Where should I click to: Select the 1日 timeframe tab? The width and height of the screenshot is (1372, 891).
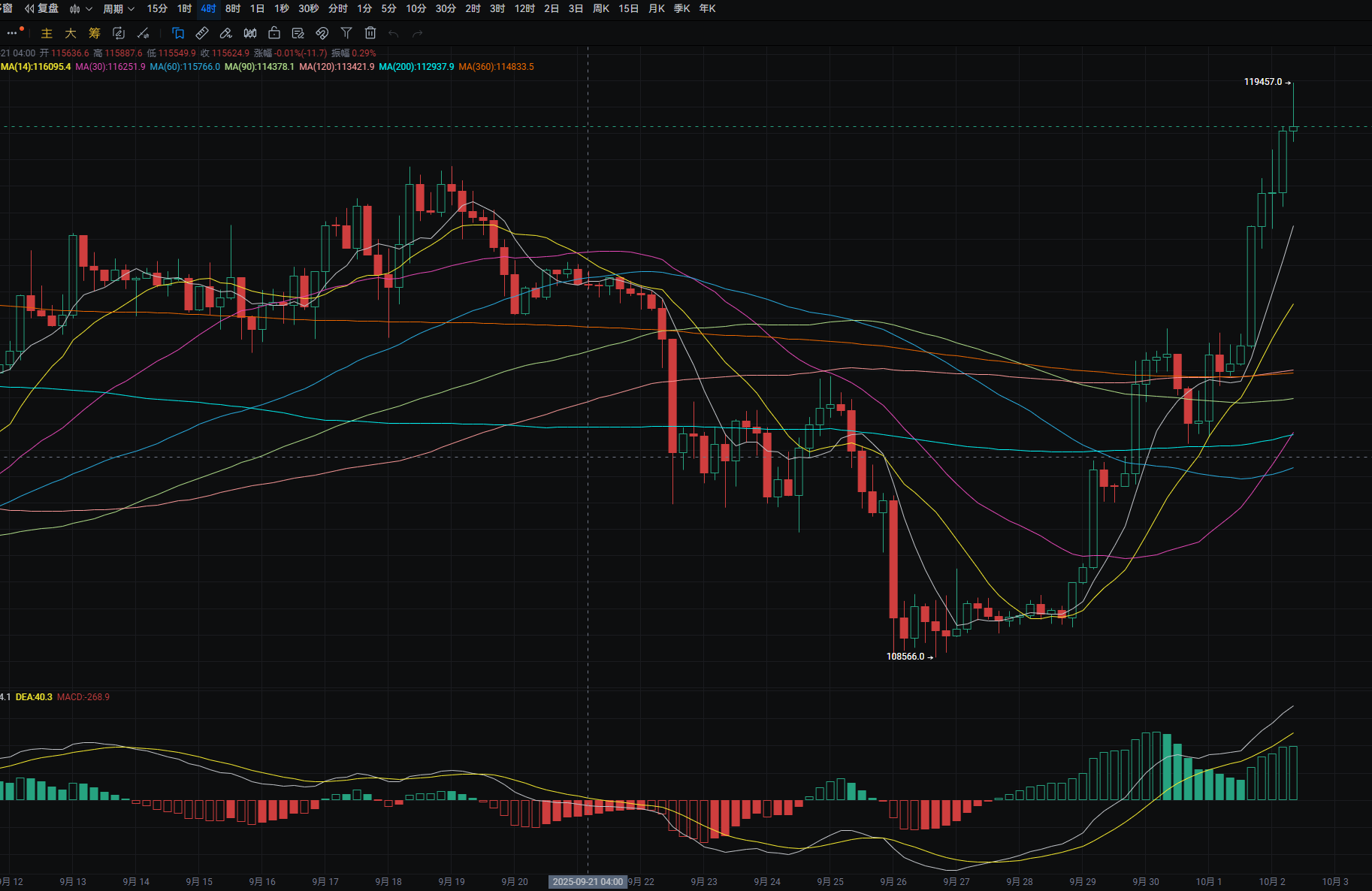coord(257,9)
